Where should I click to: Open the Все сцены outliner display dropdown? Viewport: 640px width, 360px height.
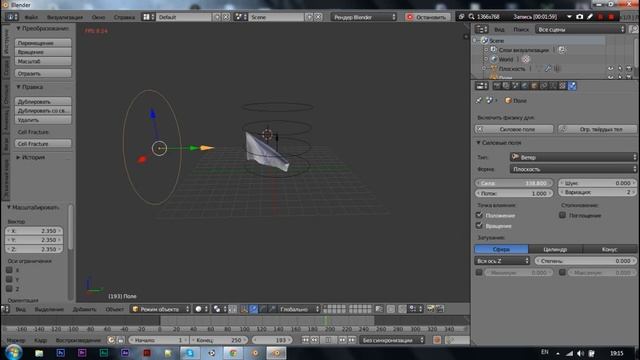[581, 29]
